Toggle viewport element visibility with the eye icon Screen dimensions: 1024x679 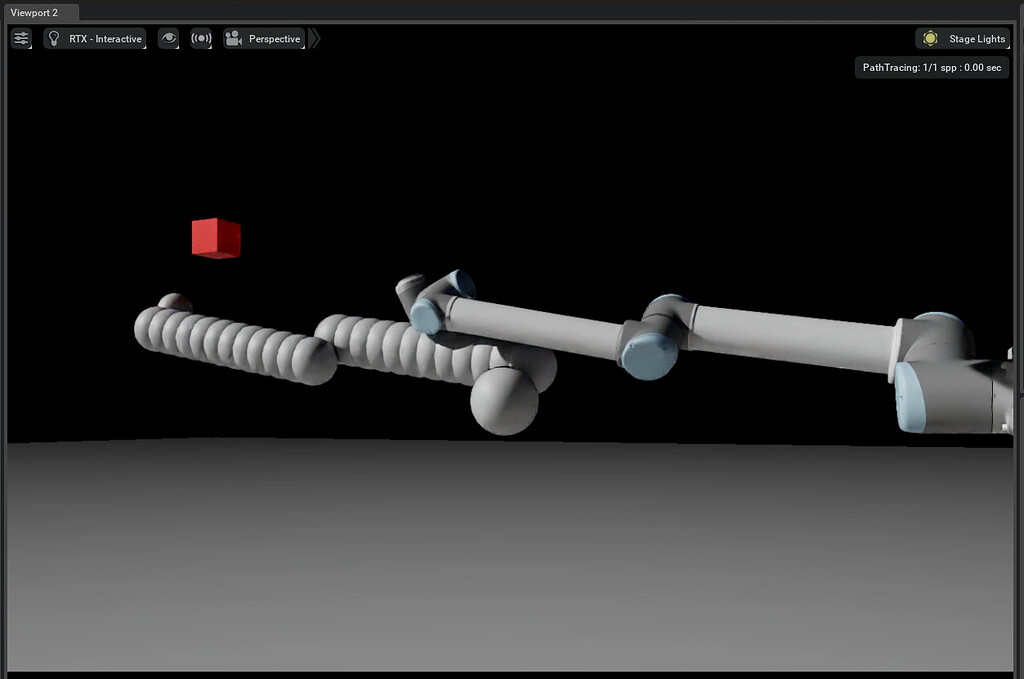tap(168, 38)
